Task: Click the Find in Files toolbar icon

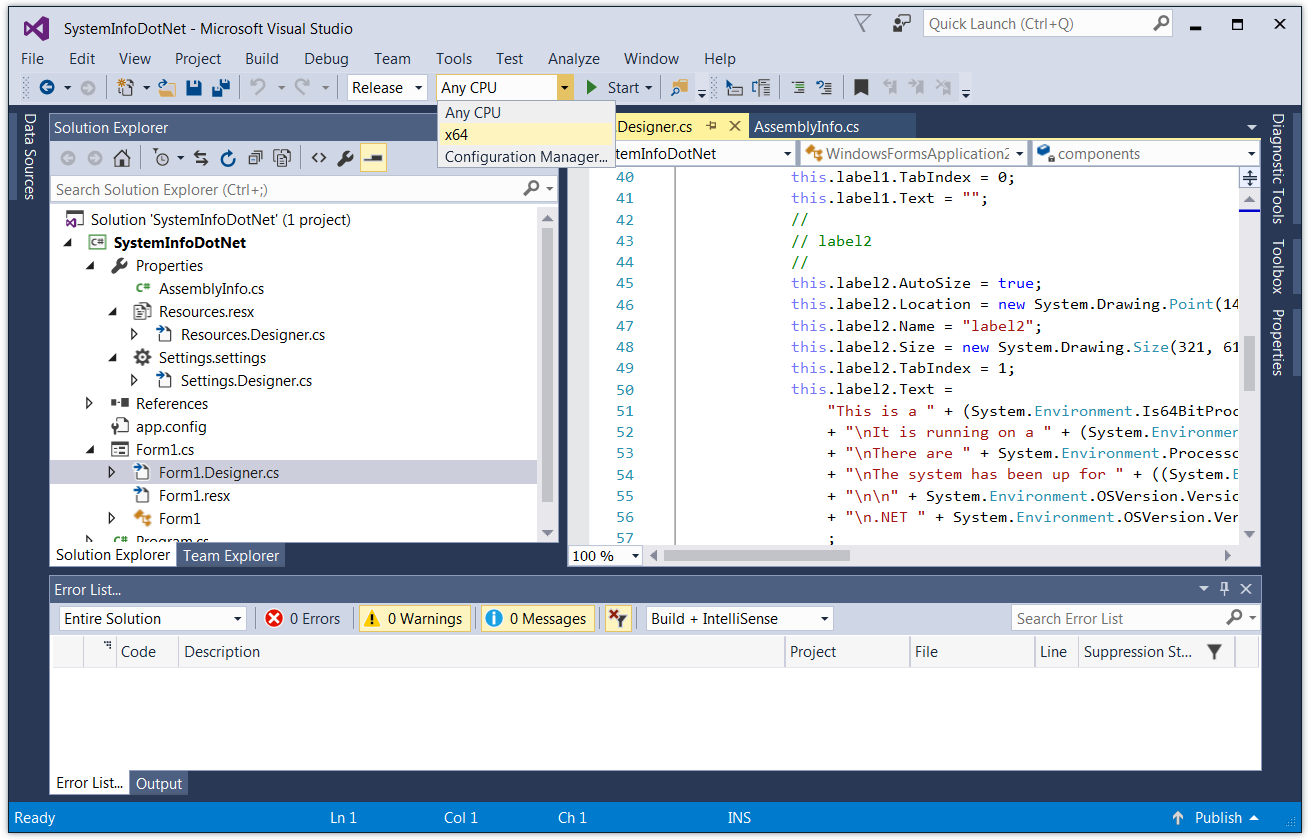Action: click(679, 88)
